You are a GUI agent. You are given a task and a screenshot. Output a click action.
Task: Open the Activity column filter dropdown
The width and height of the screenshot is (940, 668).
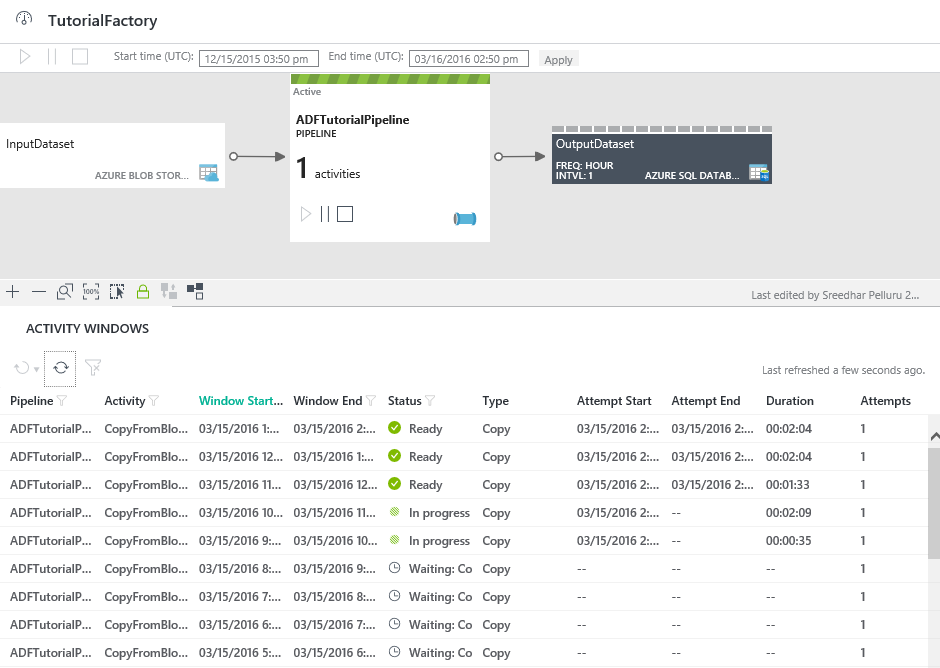click(x=152, y=400)
